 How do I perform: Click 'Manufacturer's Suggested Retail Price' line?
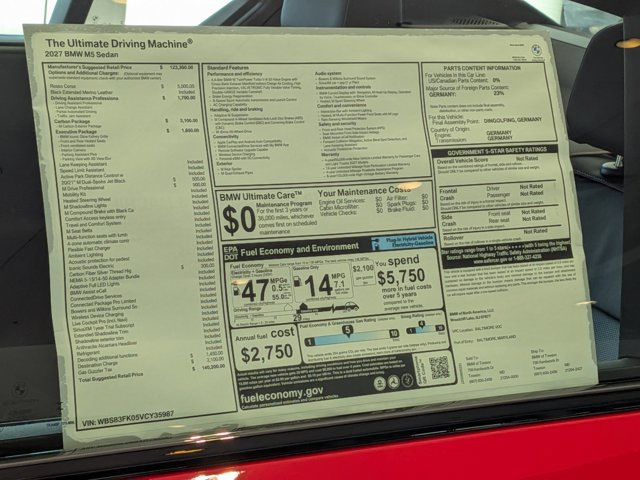tap(89, 67)
